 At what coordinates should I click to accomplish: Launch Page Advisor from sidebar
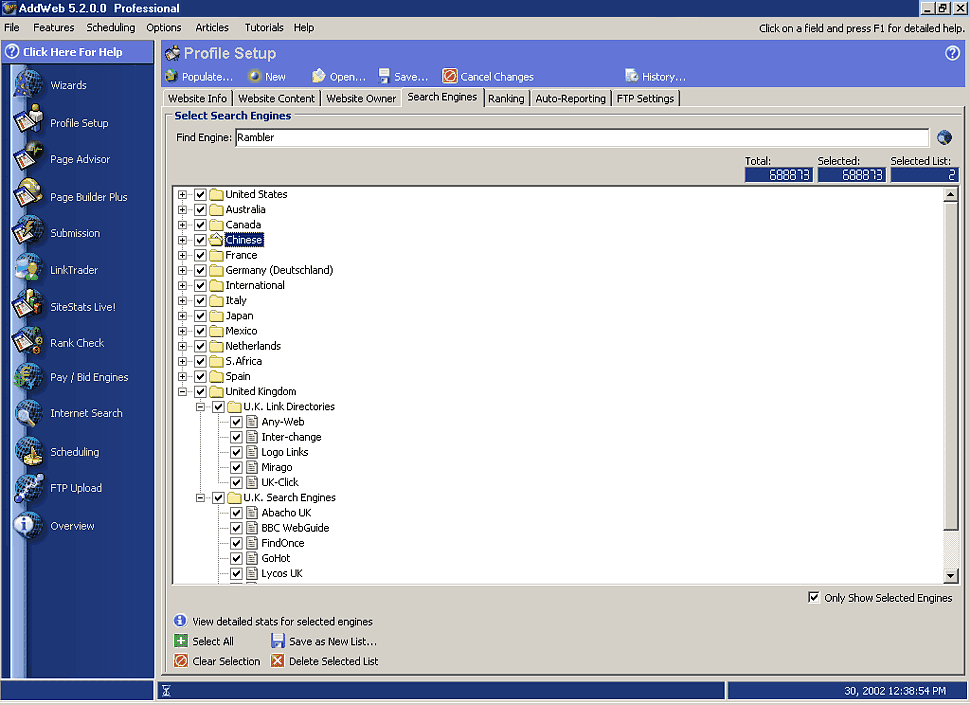28,158
